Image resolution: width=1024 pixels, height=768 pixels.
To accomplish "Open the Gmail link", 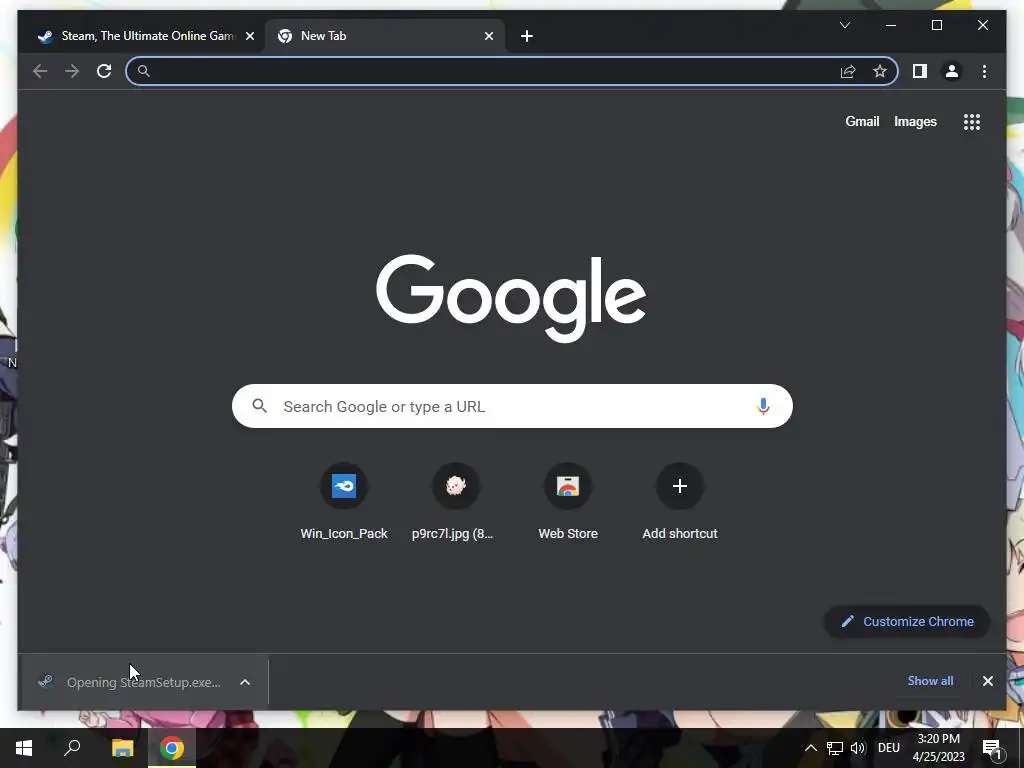I will coord(862,121).
